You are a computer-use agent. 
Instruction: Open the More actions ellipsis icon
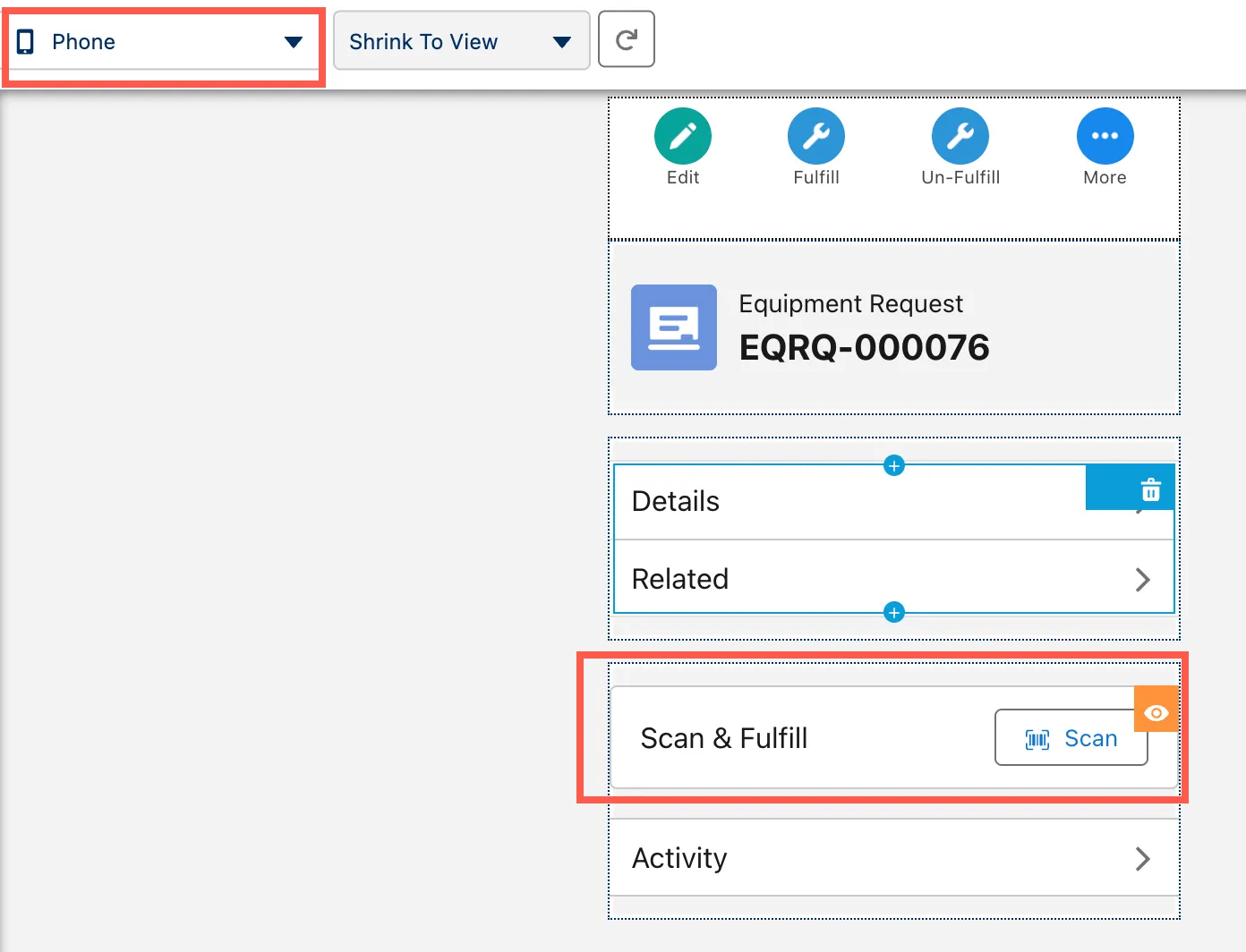tap(1105, 136)
